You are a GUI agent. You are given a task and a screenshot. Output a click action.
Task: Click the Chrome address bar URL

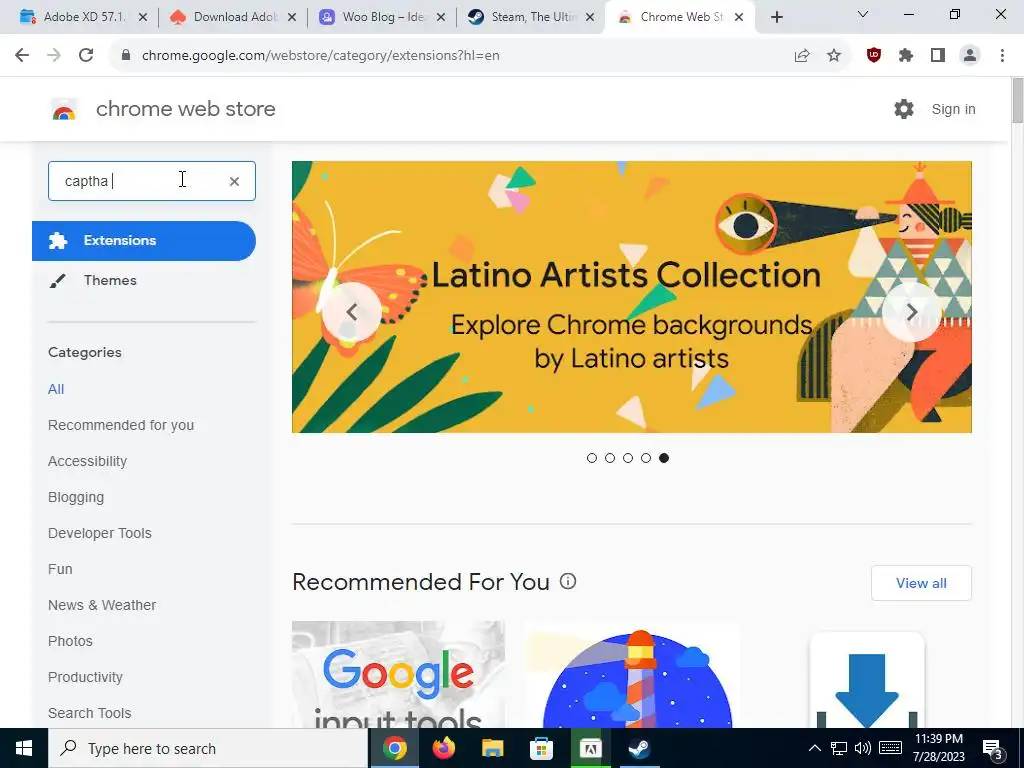pyautogui.click(x=321, y=56)
